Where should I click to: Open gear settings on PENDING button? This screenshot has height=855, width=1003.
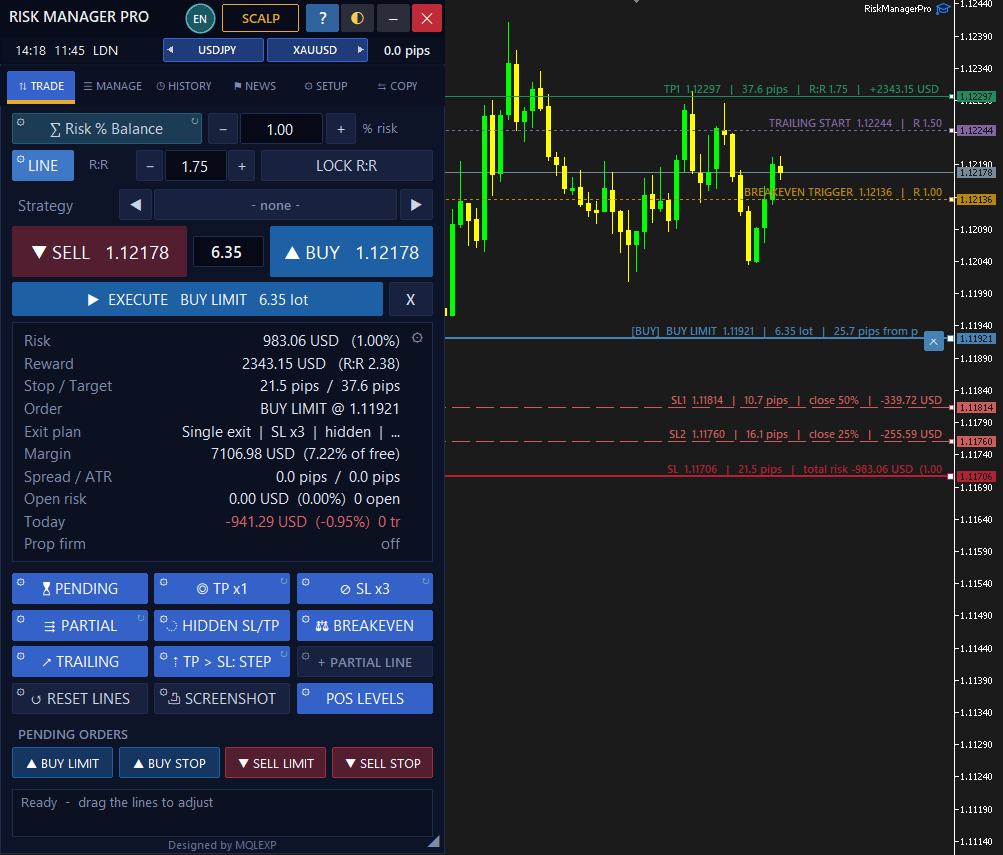[20, 582]
